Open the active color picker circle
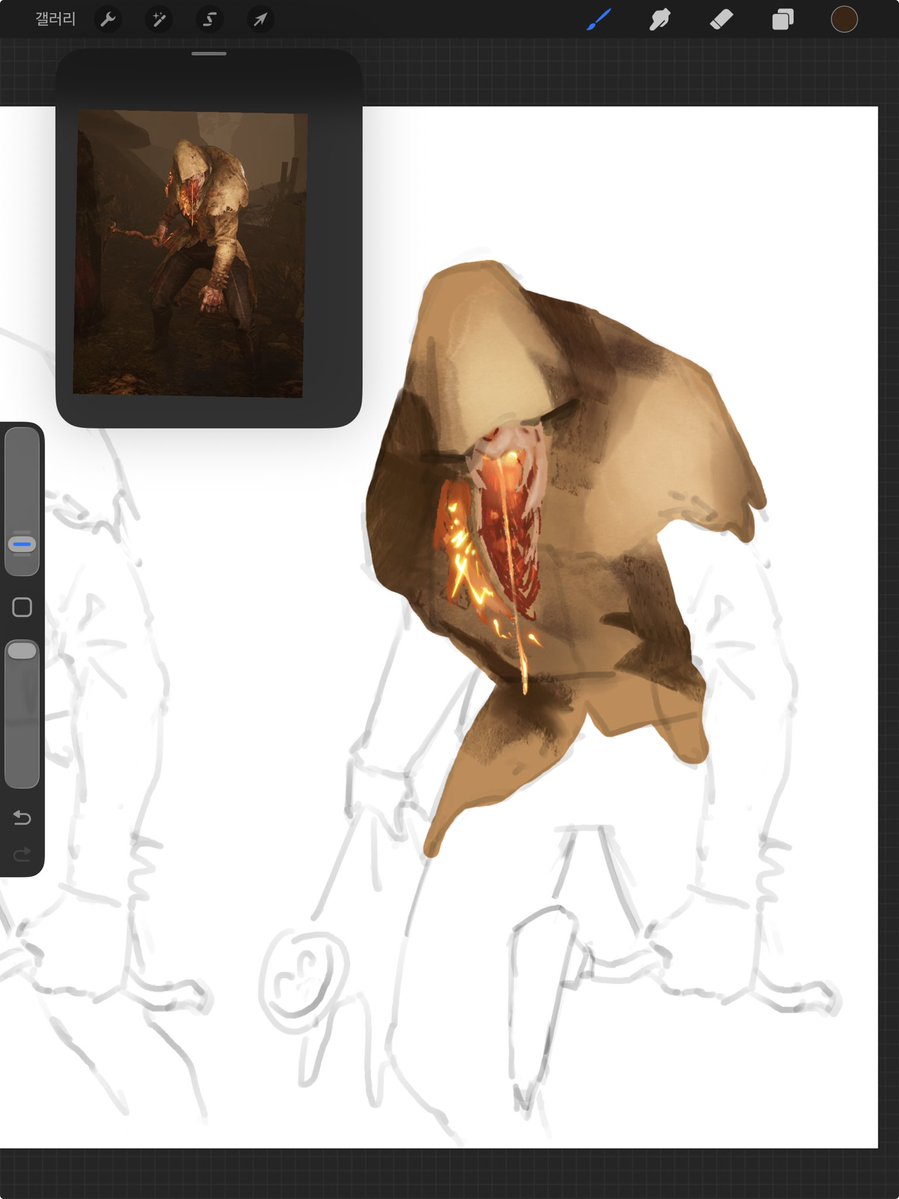 (x=844, y=19)
